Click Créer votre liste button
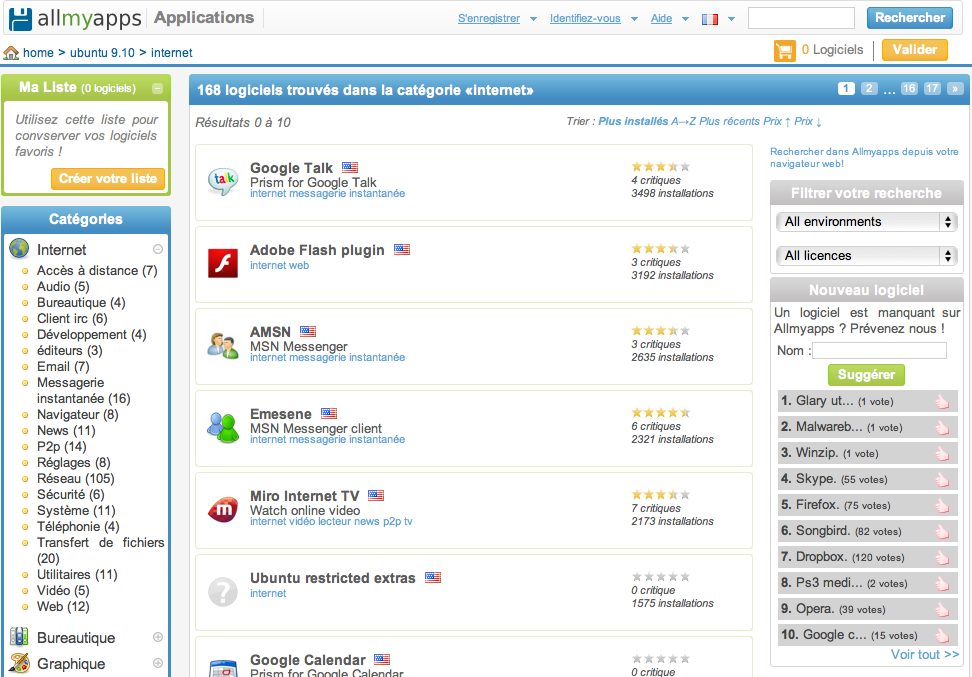Image resolution: width=972 pixels, height=677 pixels. point(108,179)
